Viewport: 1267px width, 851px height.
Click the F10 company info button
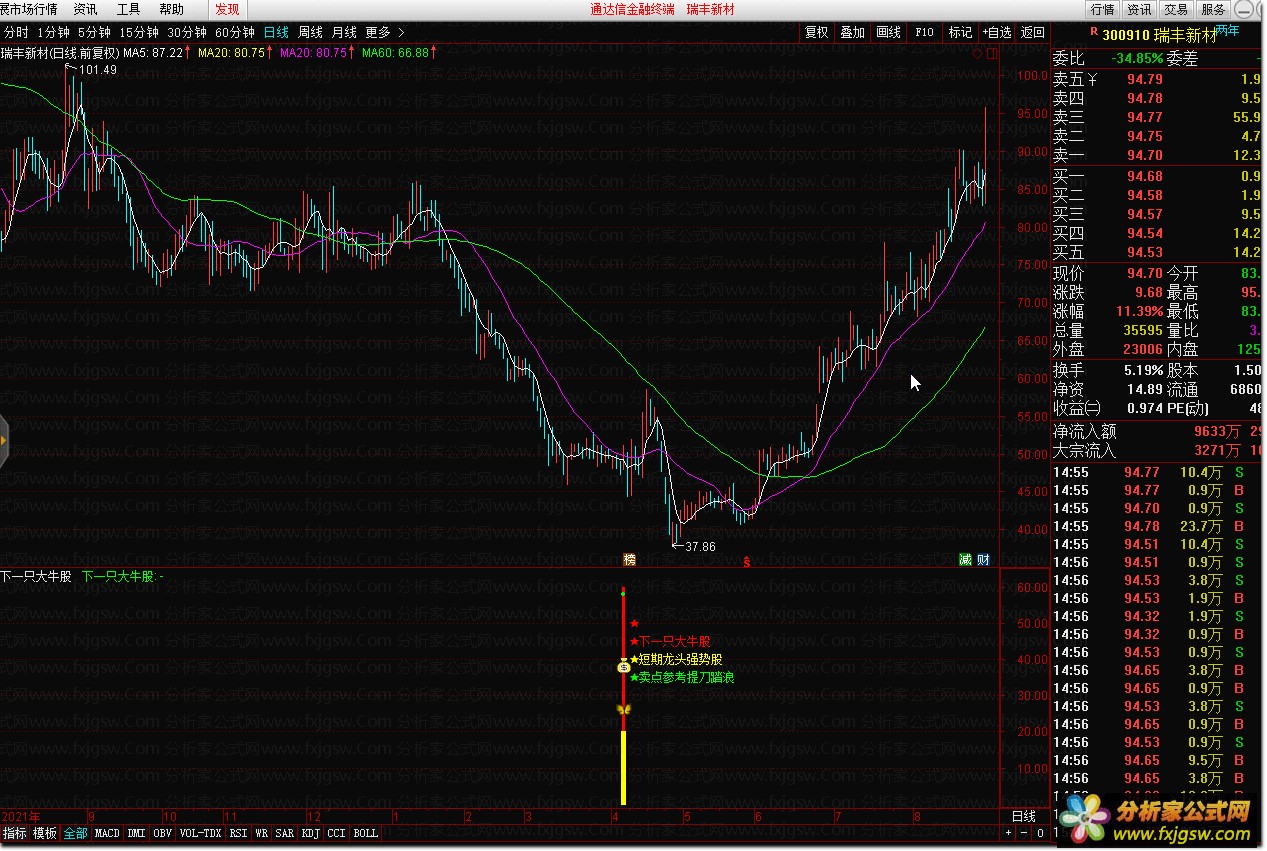click(x=924, y=32)
